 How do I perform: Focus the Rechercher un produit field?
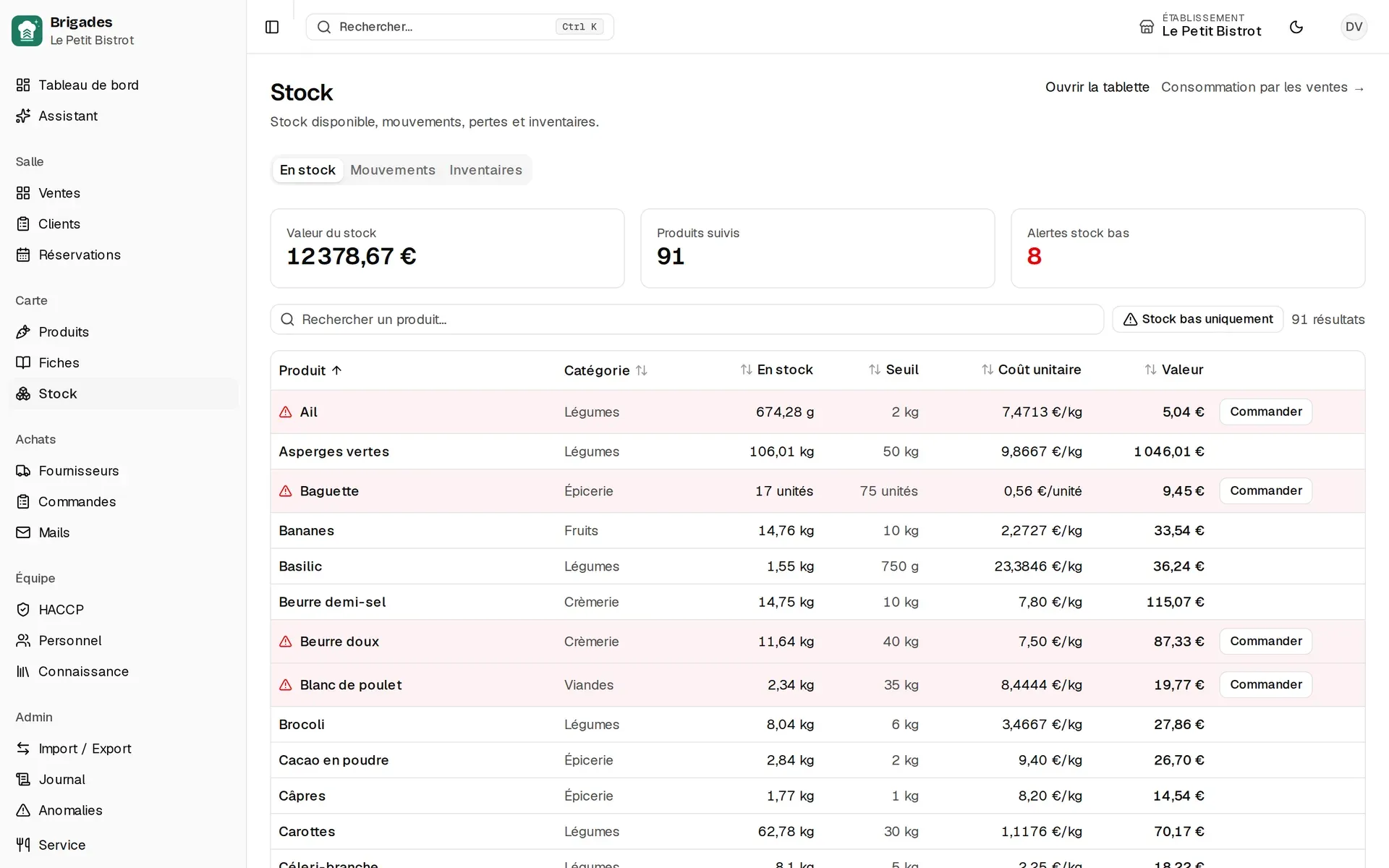[x=687, y=319]
